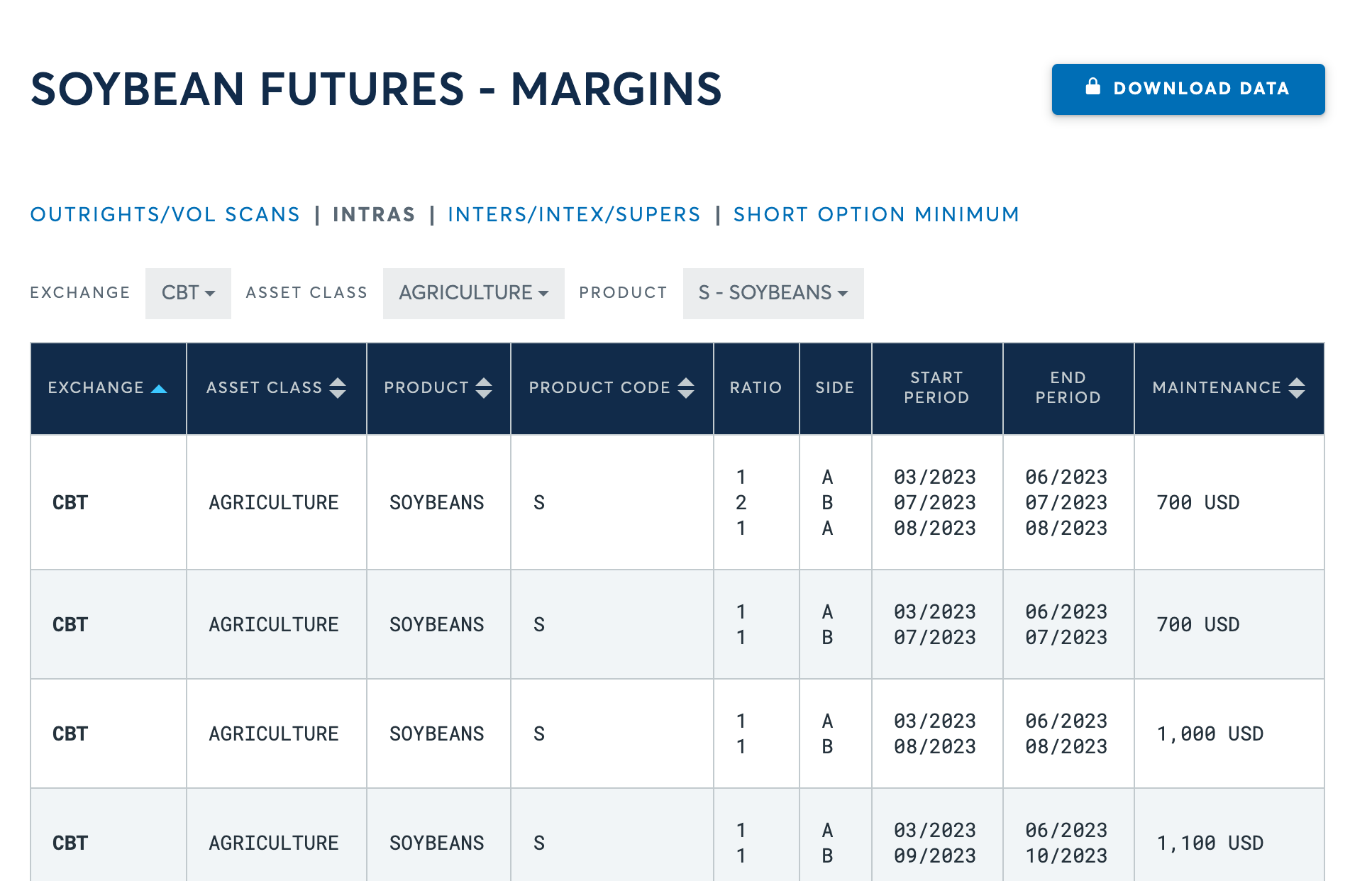This screenshot has height=881, width=1372.
Task: Click the Ratio column header
Action: tap(756, 388)
